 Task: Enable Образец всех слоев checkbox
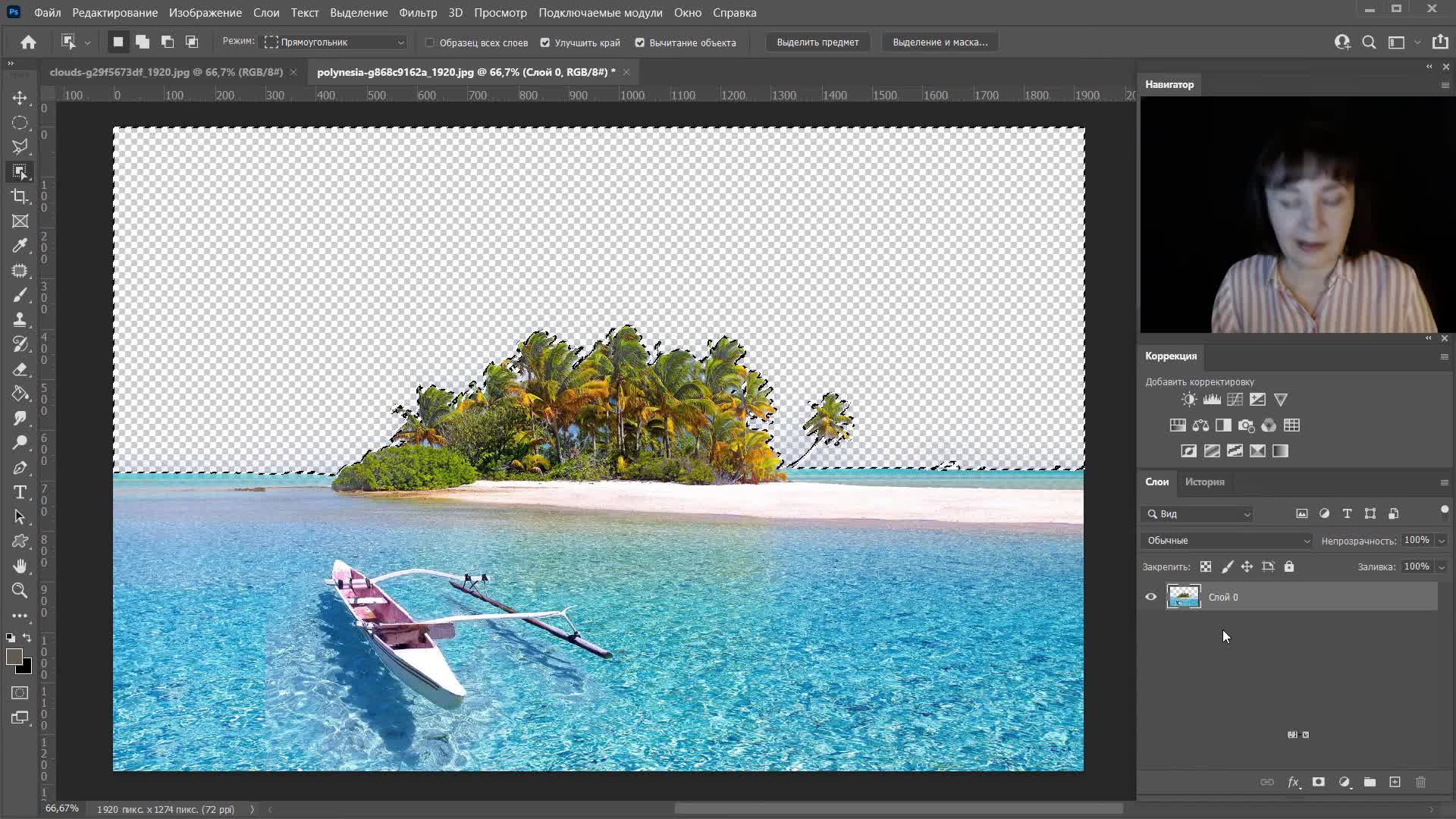430,42
